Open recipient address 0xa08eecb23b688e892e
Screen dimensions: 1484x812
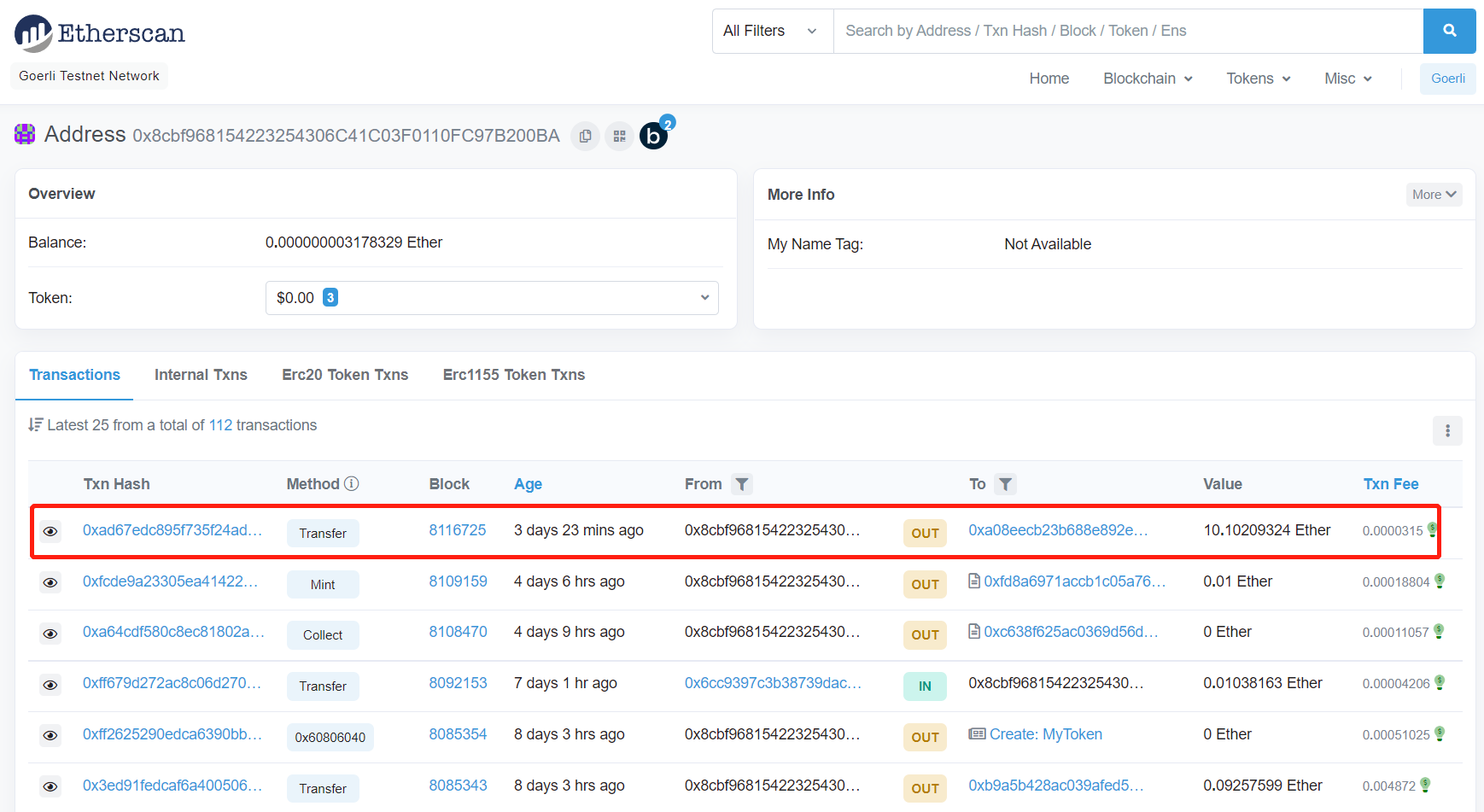[1058, 530]
